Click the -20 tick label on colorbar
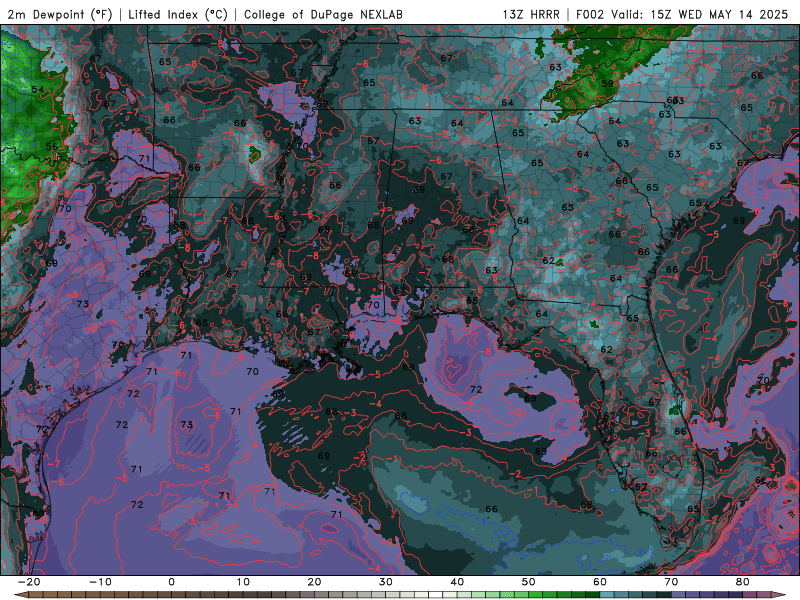The image size is (800, 600). 29,582
